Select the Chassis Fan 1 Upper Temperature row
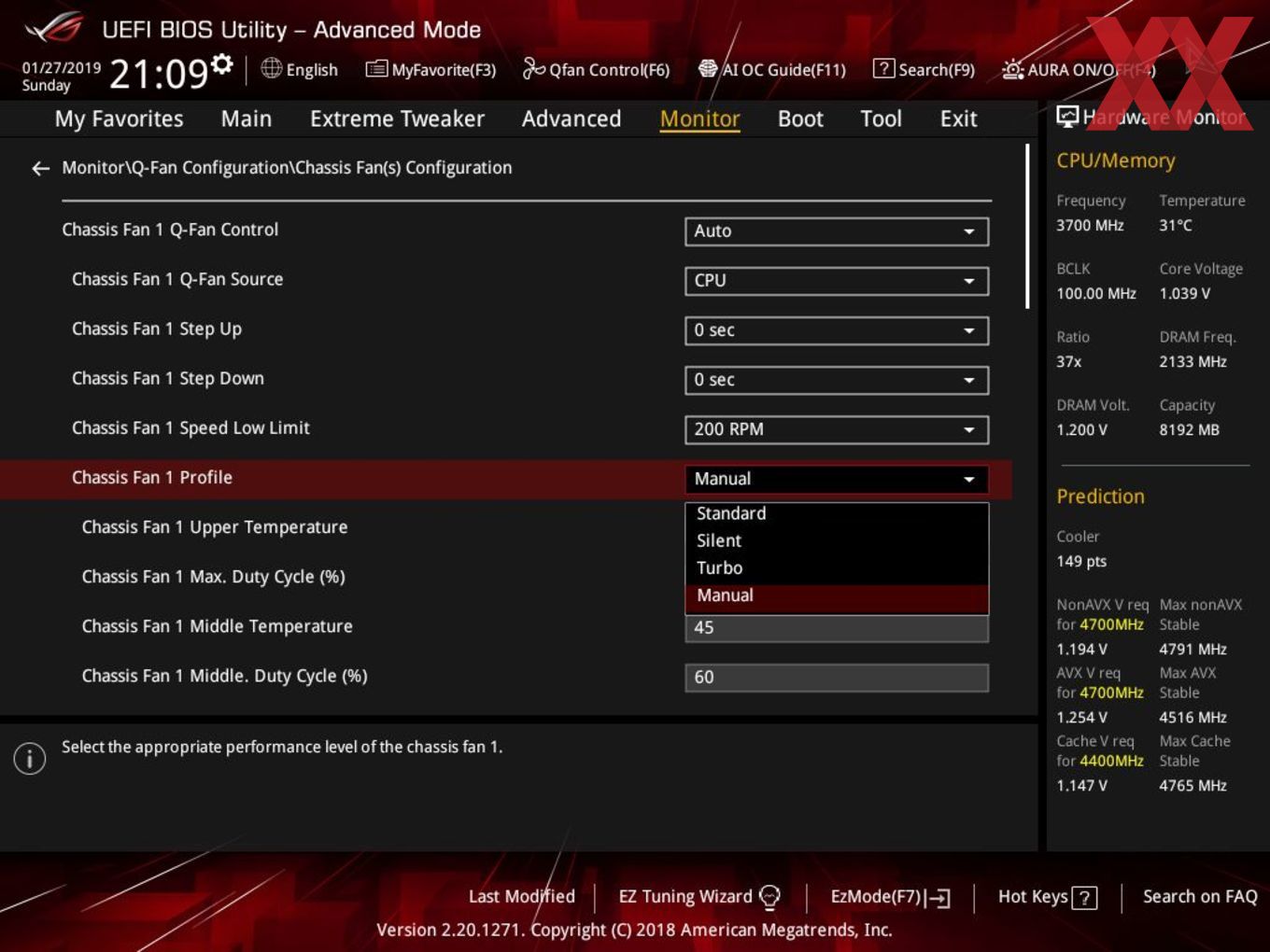Screen dimensions: 1270x952 point(215,527)
